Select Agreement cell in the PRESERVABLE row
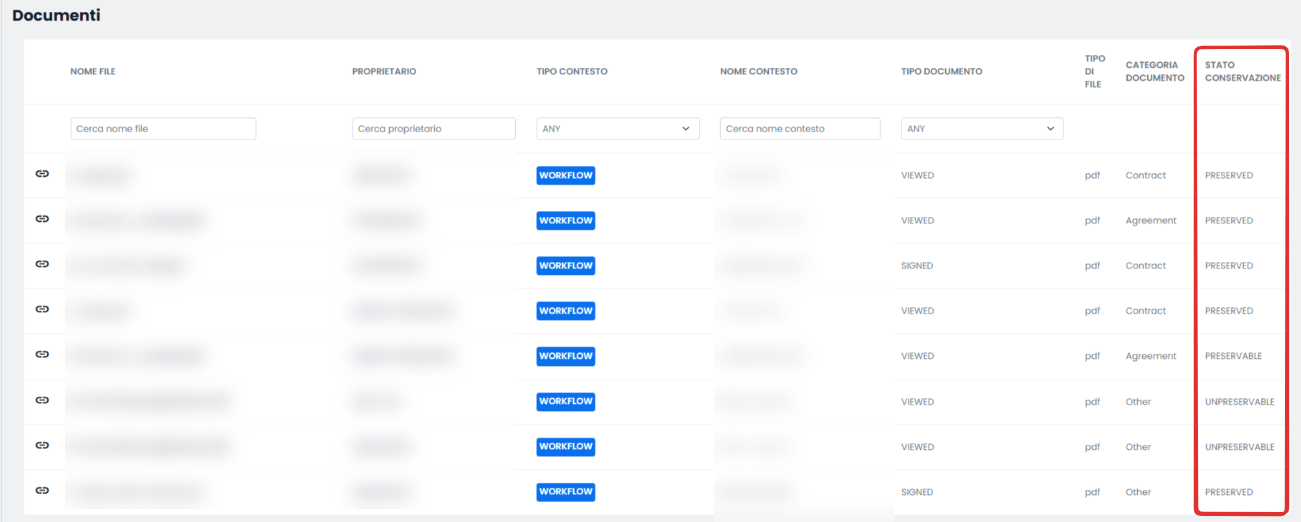Screen dimensions: 1301x522 pyautogui.click(x=1151, y=356)
